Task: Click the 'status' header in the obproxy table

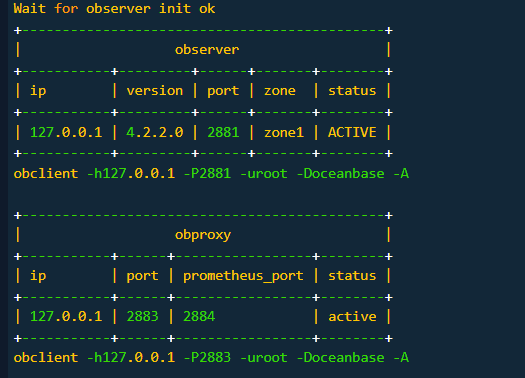Action: pyautogui.click(x=352, y=276)
